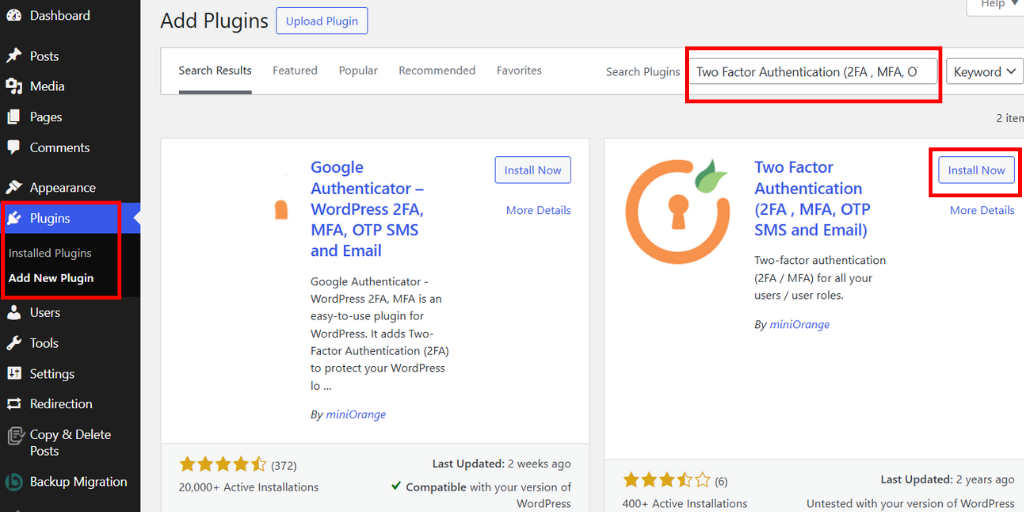
Task: Click the '400+ Active Installations' text
Action: click(685, 504)
